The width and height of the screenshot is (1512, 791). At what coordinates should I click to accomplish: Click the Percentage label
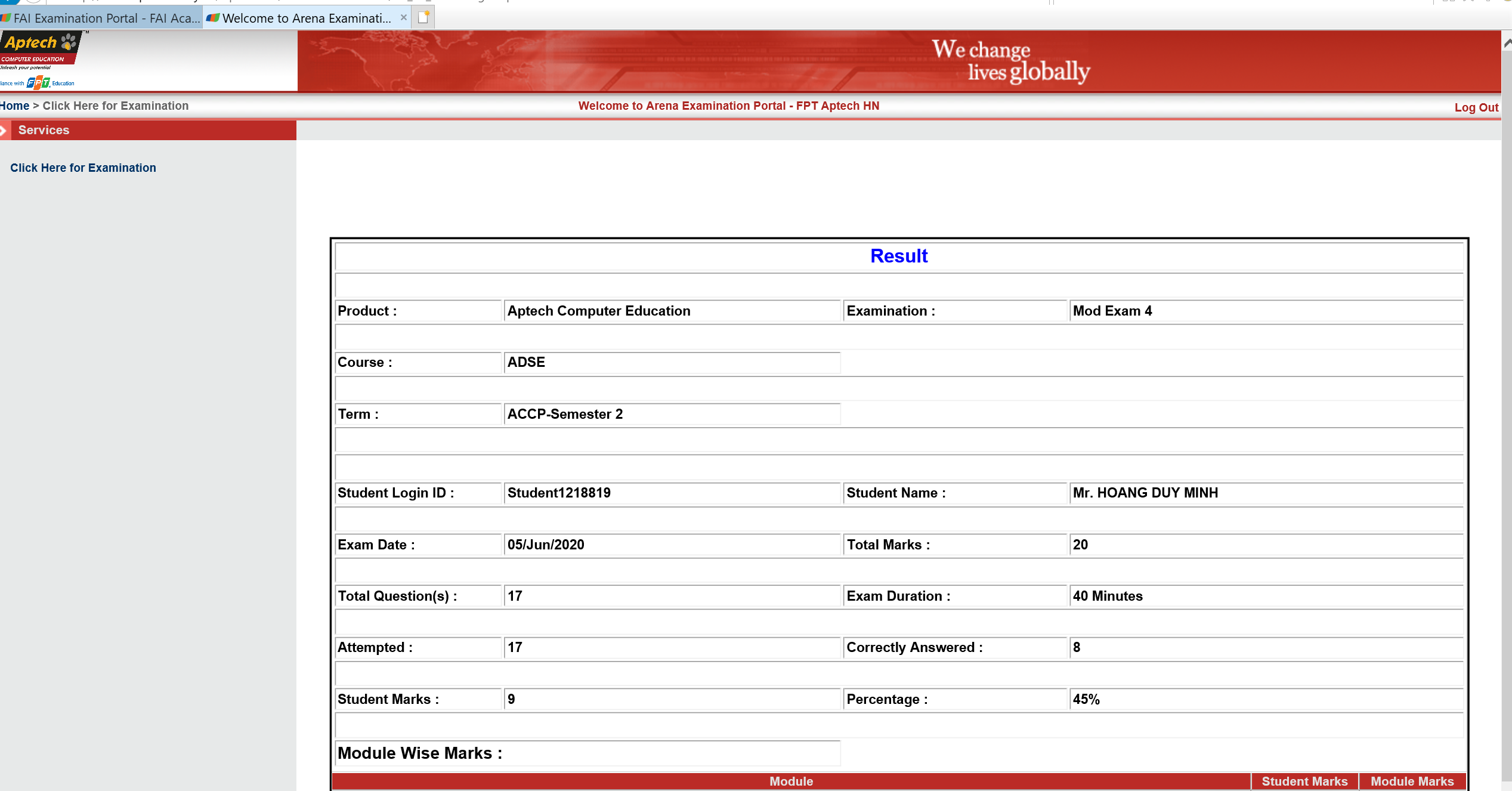point(887,699)
